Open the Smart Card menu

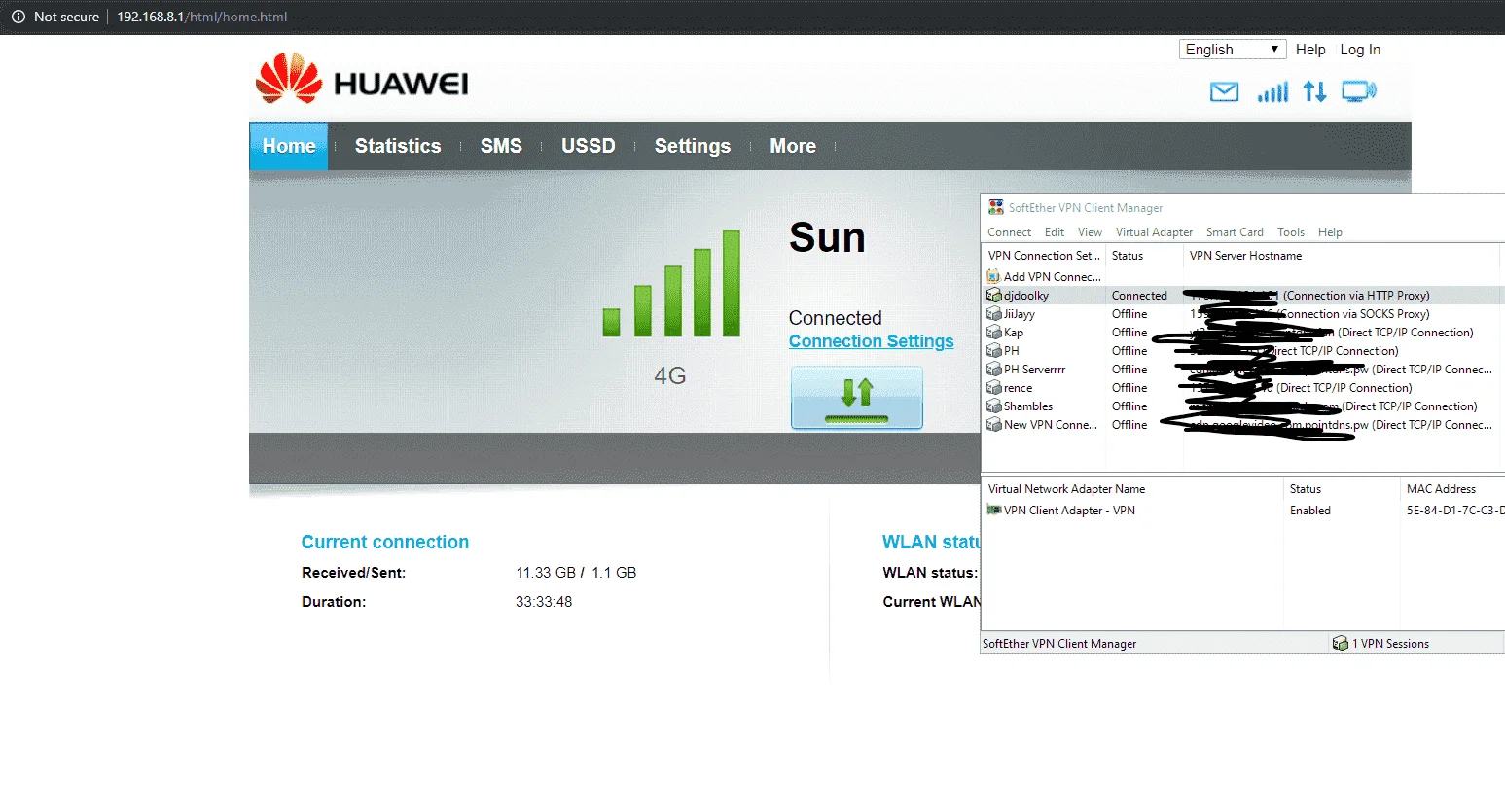click(x=1235, y=232)
